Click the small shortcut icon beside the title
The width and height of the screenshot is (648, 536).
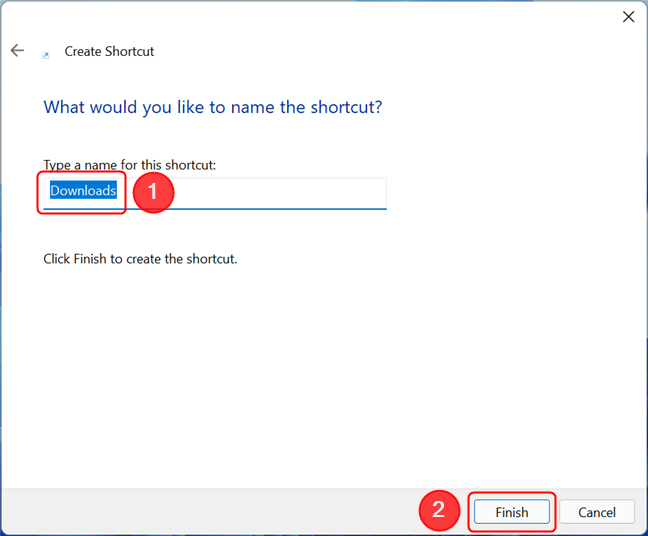46,55
